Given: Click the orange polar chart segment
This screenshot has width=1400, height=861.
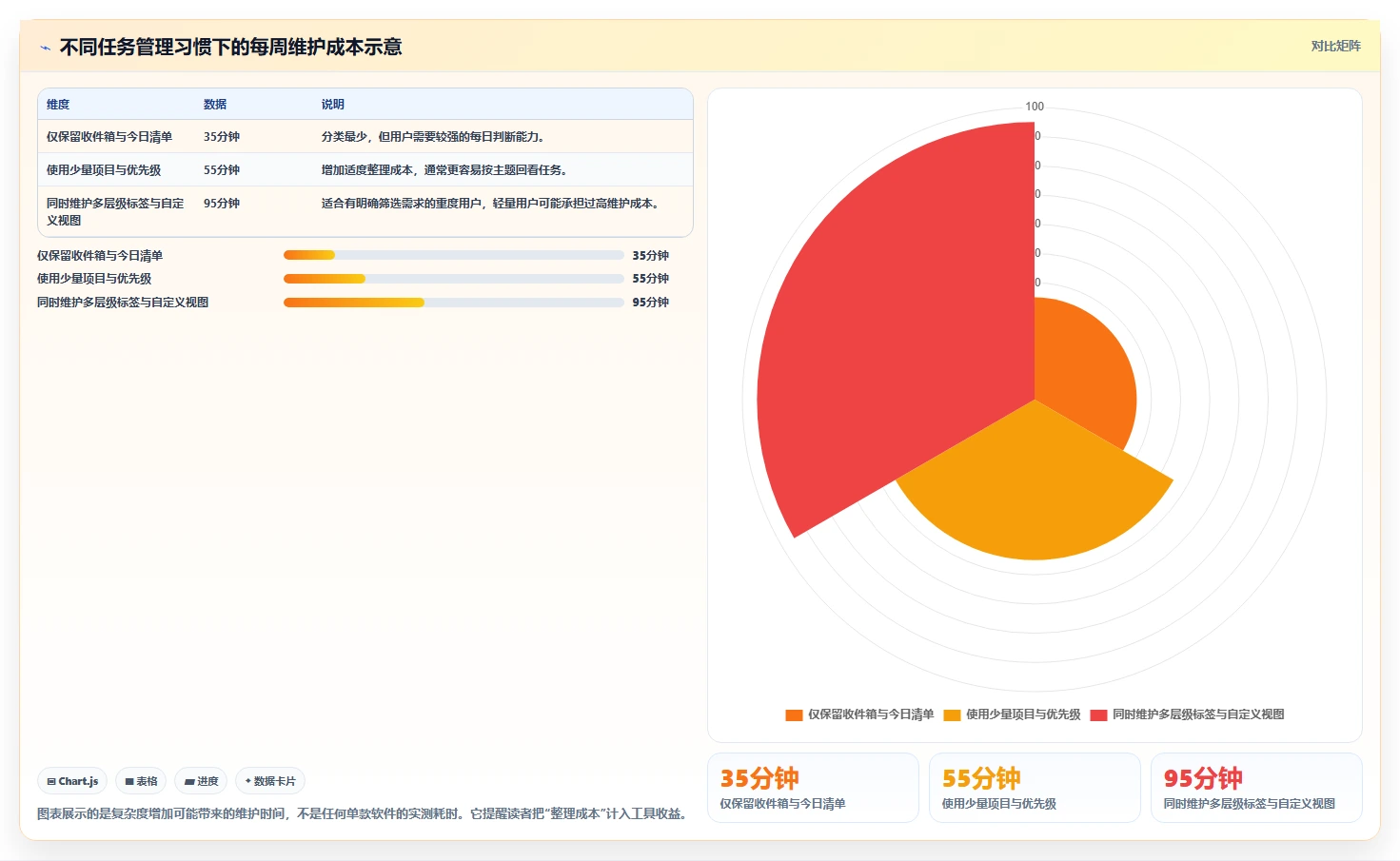Looking at the screenshot, I should click(x=1080, y=366).
